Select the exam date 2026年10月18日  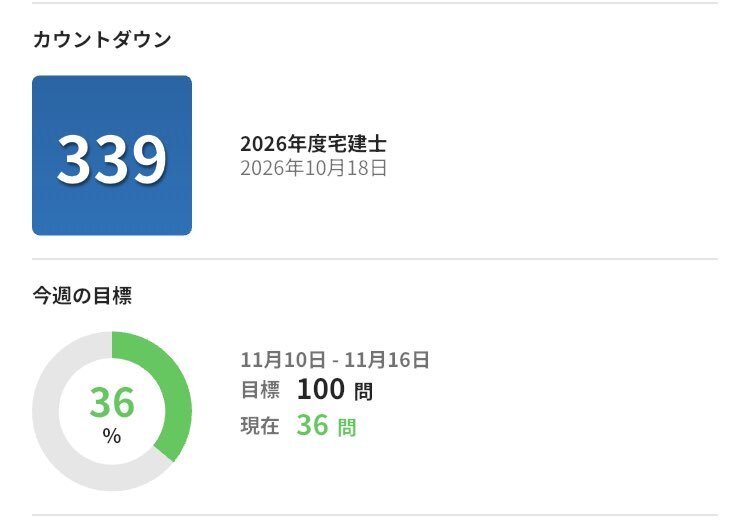313,168
